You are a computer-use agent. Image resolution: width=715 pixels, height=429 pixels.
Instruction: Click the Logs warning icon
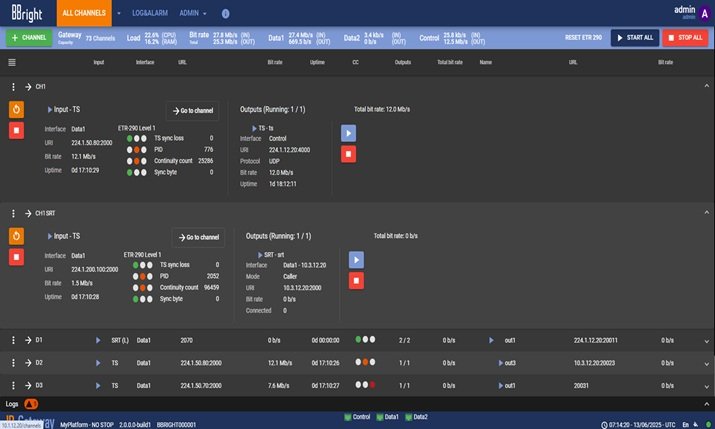coord(31,402)
